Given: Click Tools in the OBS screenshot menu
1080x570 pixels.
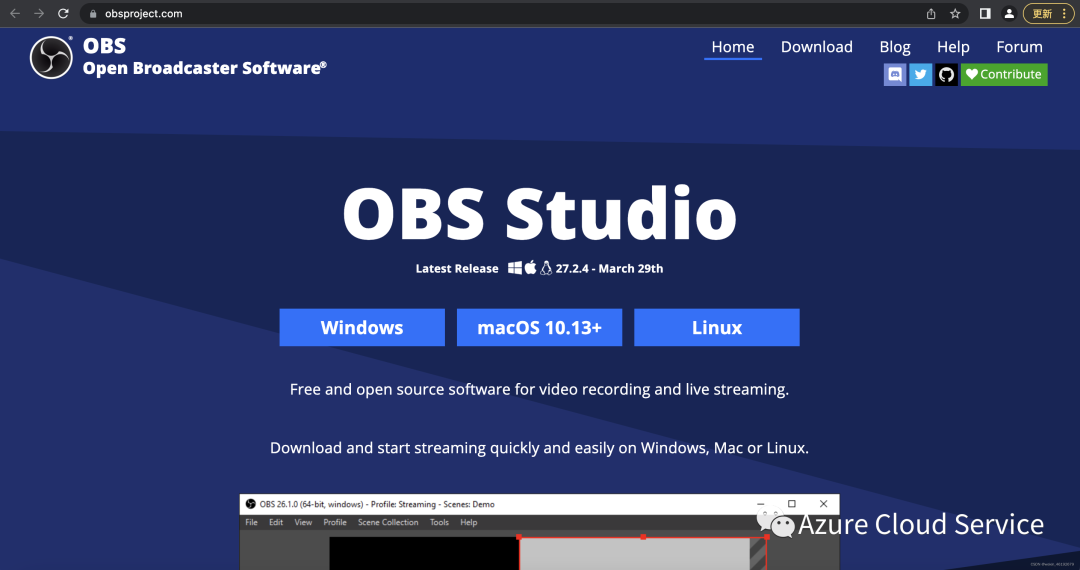Looking at the screenshot, I should tap(439, 522).
